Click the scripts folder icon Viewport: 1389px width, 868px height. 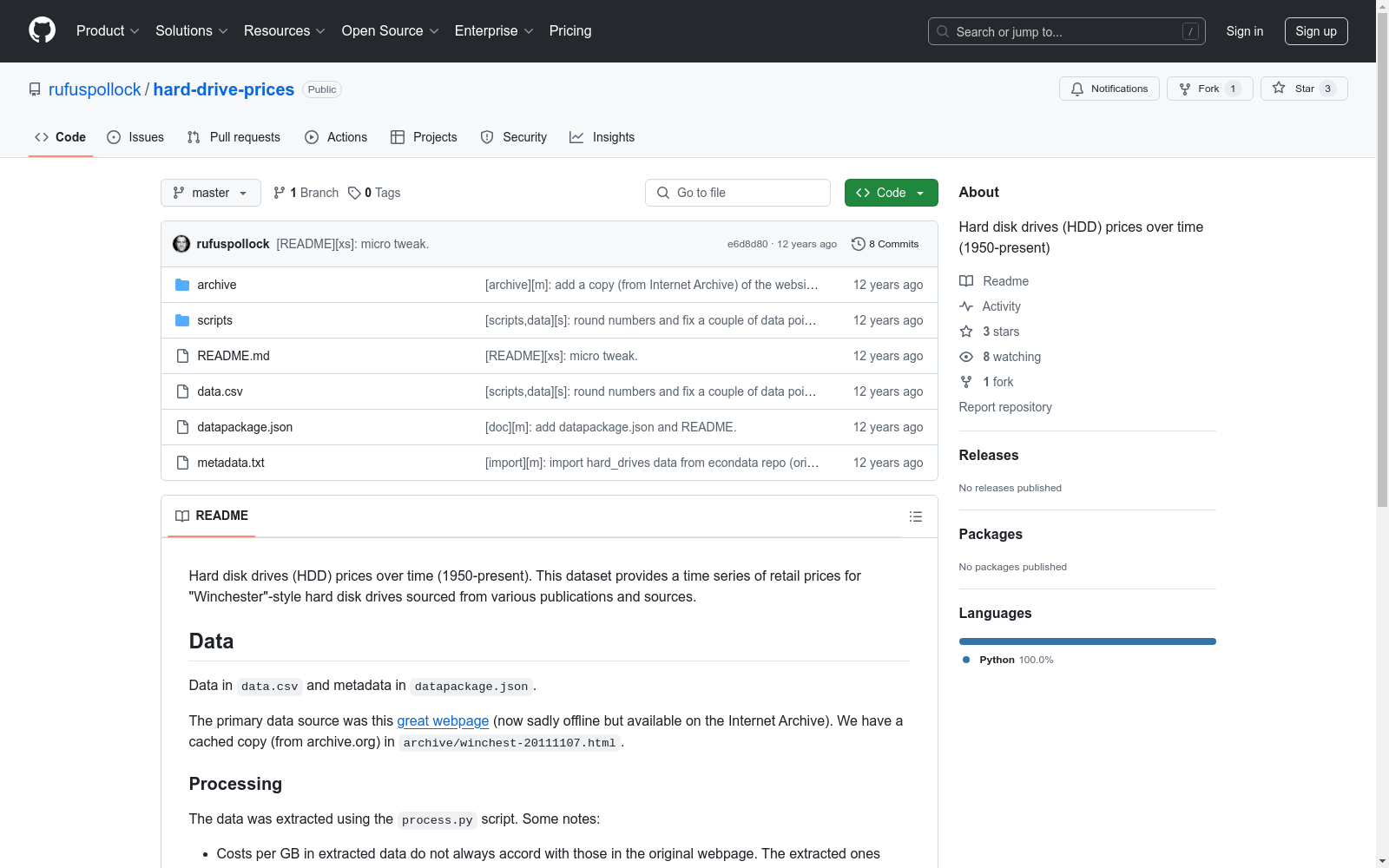tap(182, 320)
